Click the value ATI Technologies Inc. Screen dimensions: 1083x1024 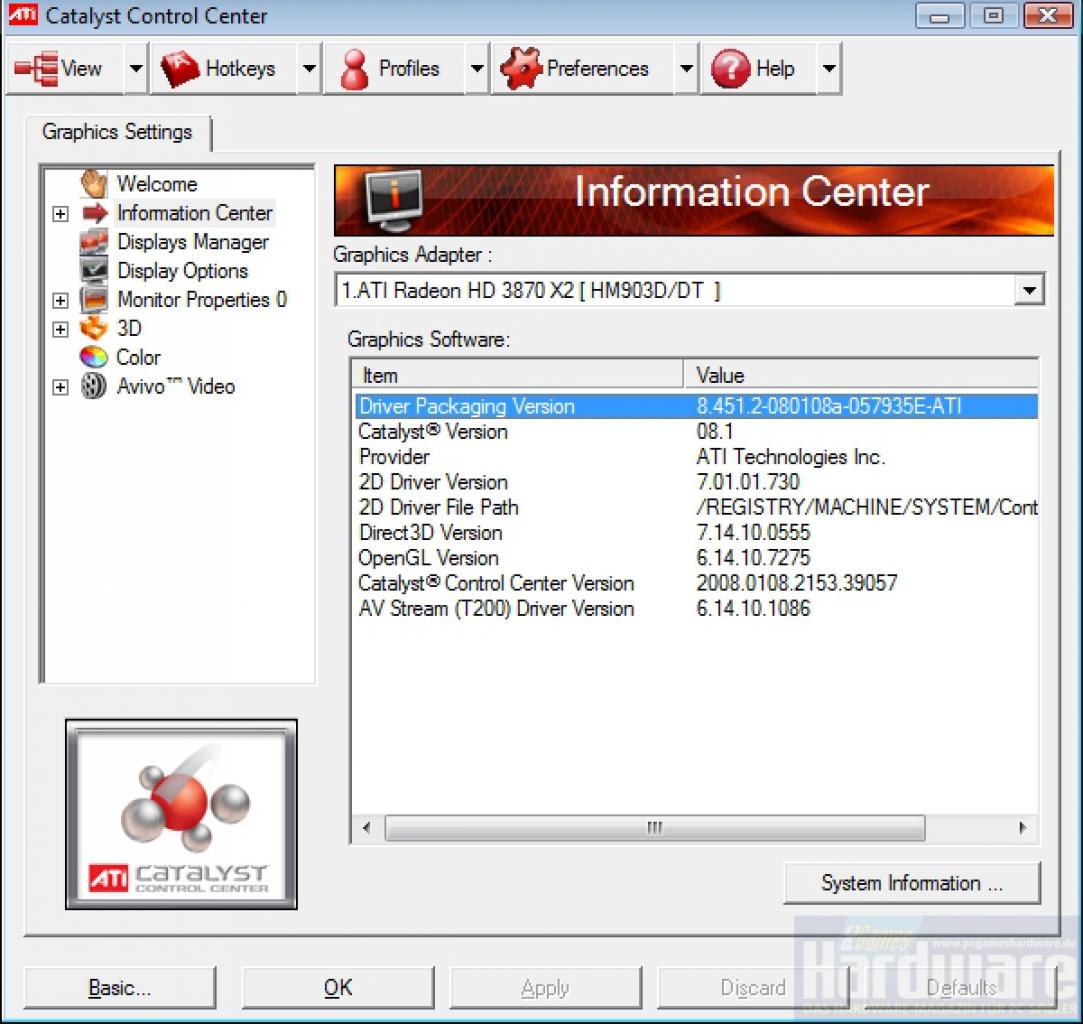pyautogui.click(x=791, y=457)
